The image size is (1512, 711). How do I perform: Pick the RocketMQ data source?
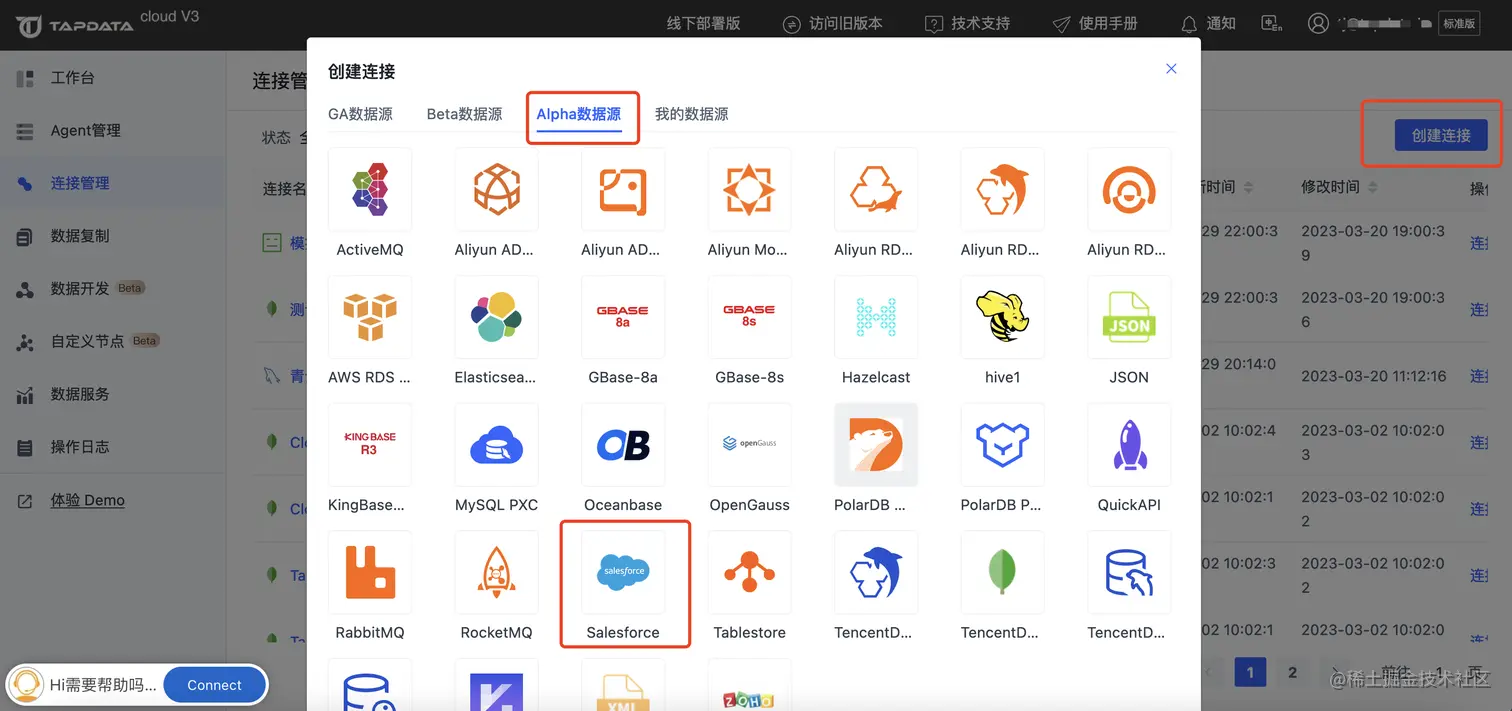496,573
